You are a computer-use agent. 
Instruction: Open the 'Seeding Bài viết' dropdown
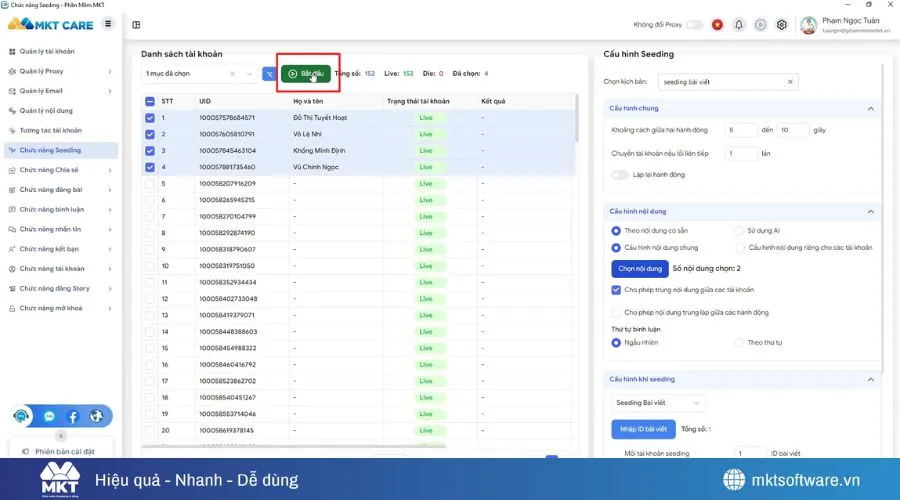[x=657, y=403]
